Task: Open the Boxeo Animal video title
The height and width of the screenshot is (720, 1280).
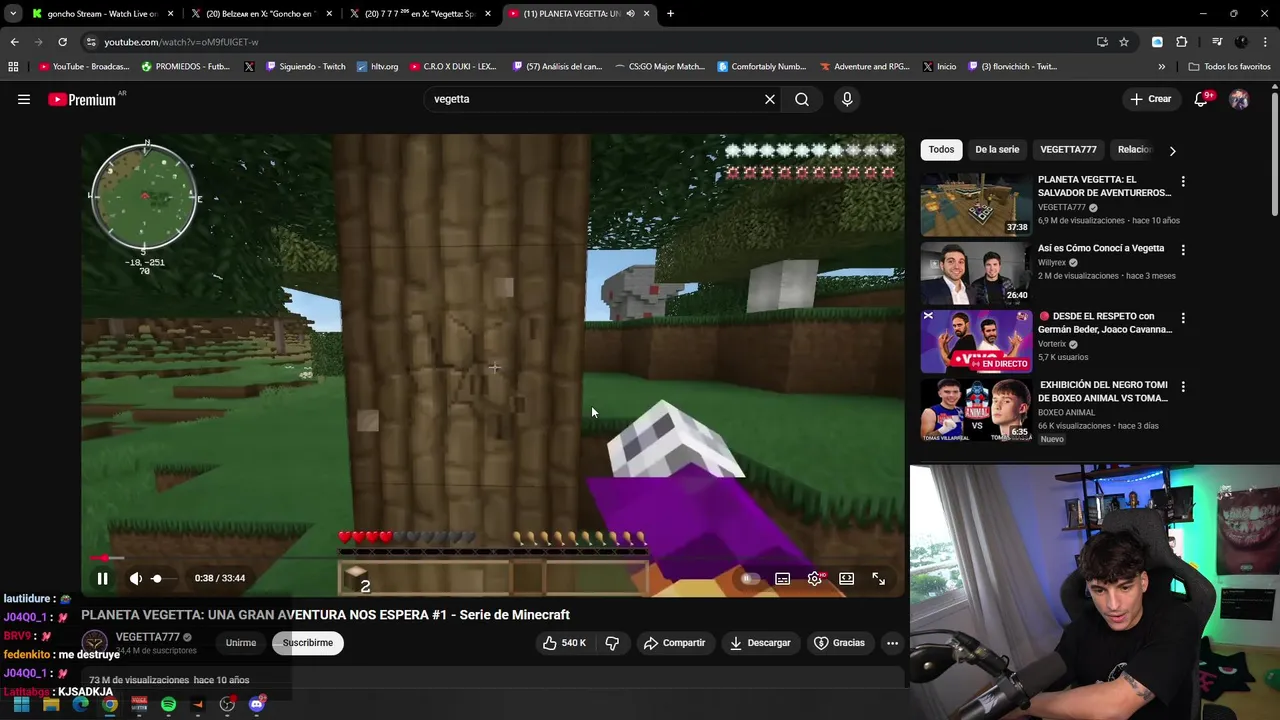Action: (x=1103, y=391)
